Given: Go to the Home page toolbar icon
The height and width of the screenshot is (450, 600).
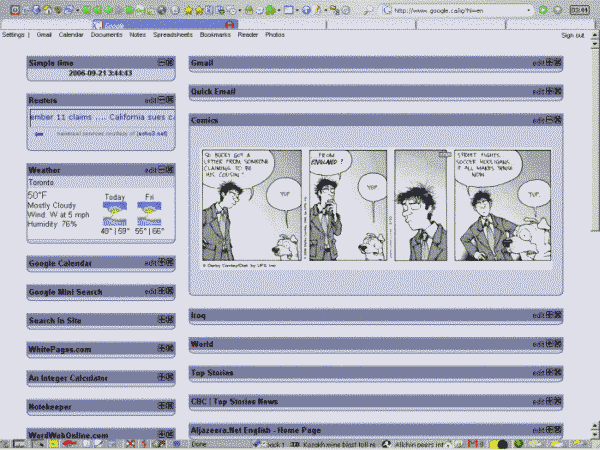Looking at the screenshot, I should [47, 10].
